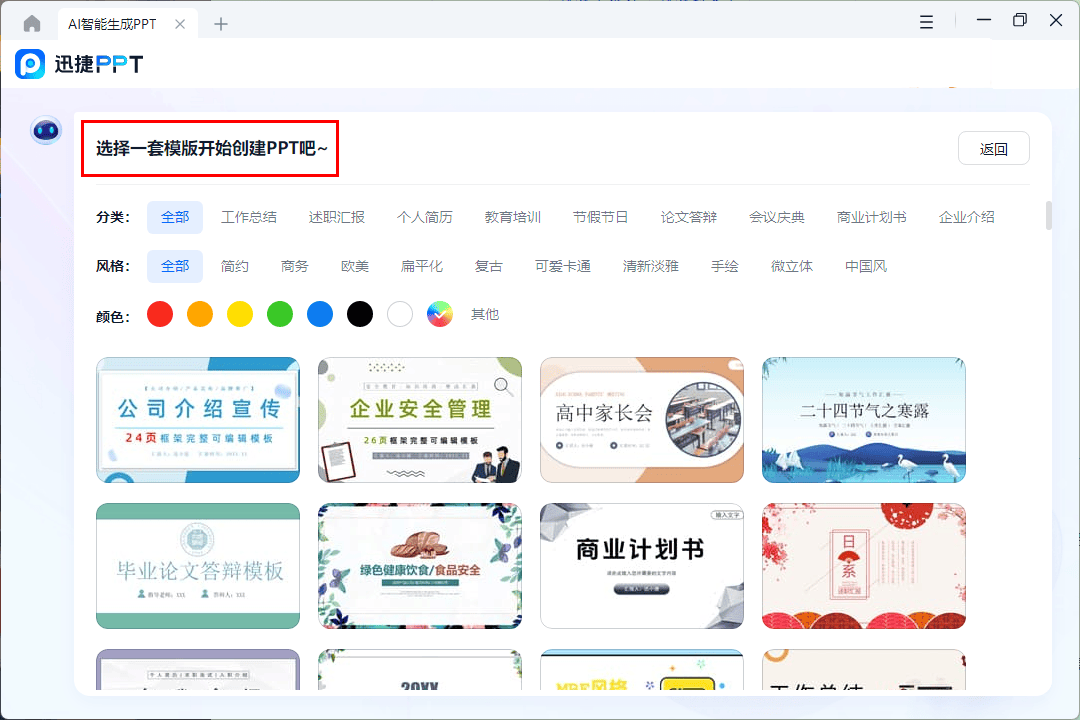Filter category by 商业计划书
This screenshot has width=1080, height=720.
(x=871, y=218)
